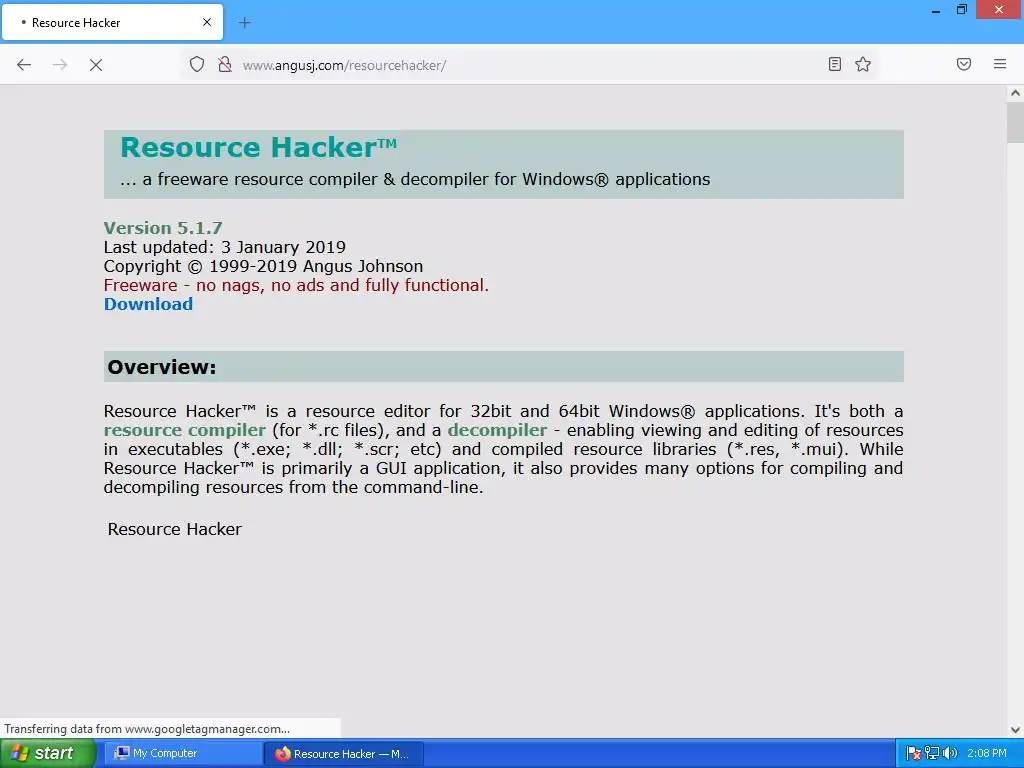Open the resource compiler link

[x=185, y=430]
